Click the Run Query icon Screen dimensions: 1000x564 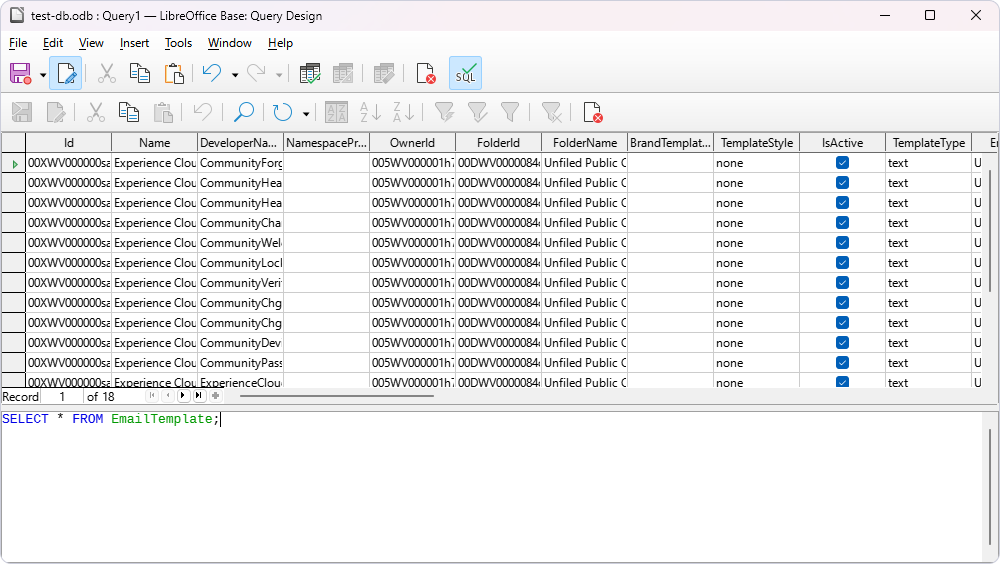[310, 74]
